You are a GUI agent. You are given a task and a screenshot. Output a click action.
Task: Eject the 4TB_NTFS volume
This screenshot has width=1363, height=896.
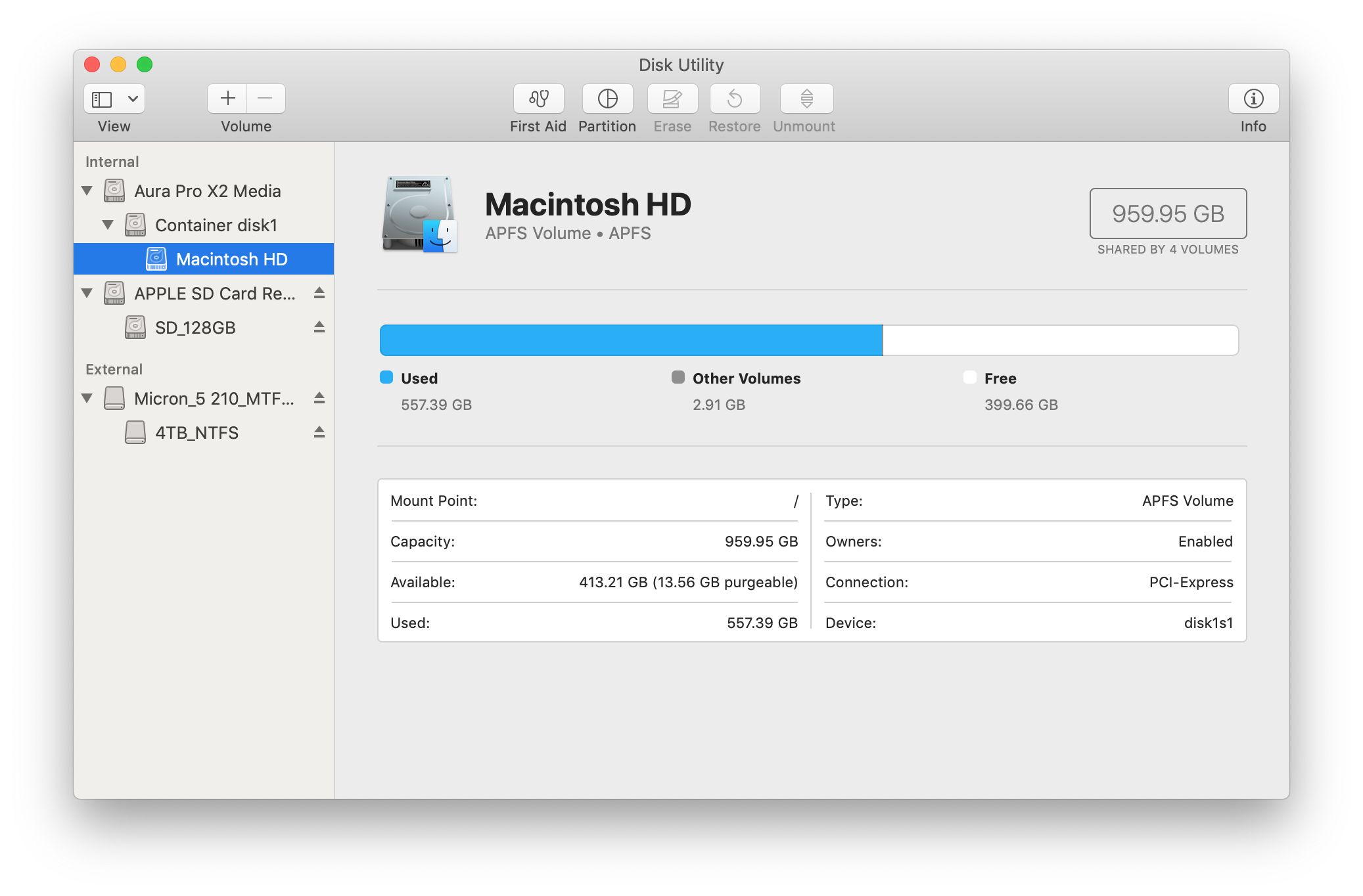pyautogui.click(x=320, y=432)
